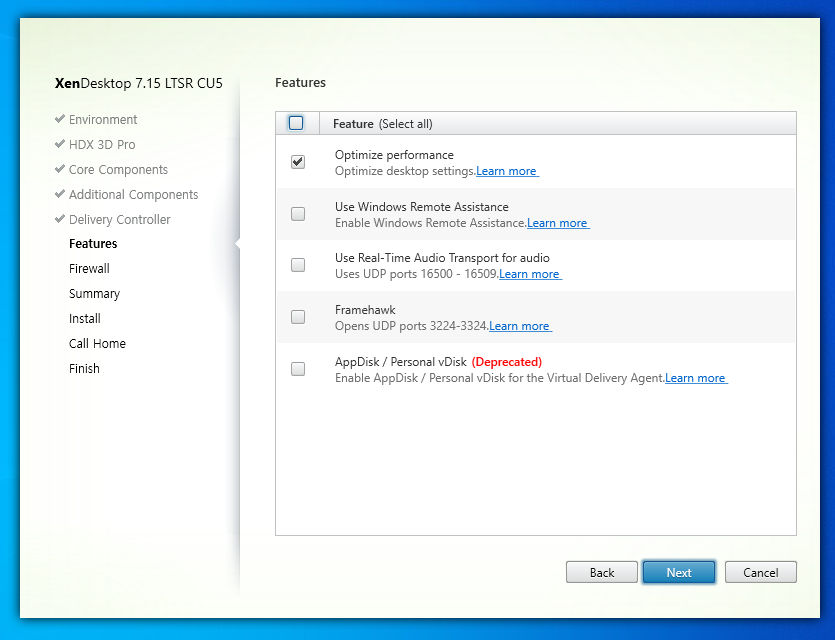
Task: Check the AppDisk / Personal vDisk checkbox
Action: tap(298, 368)
